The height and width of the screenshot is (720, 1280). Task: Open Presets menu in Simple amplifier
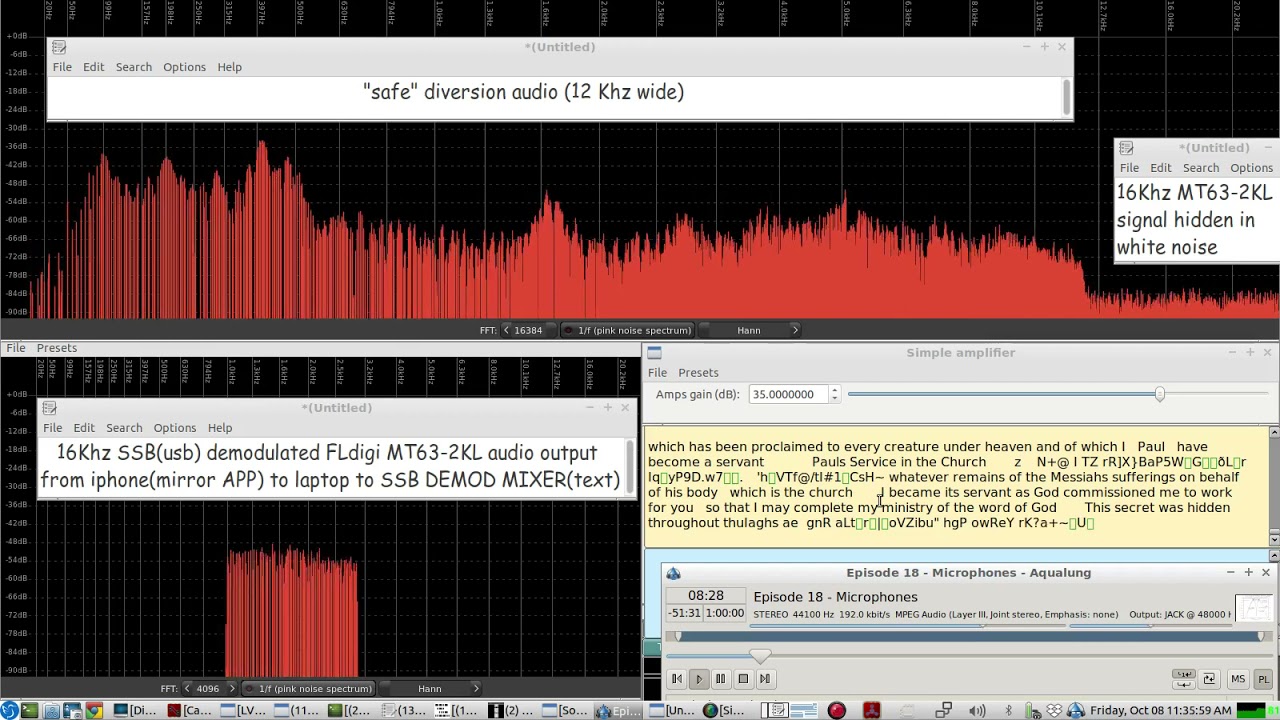click(698, 372)
